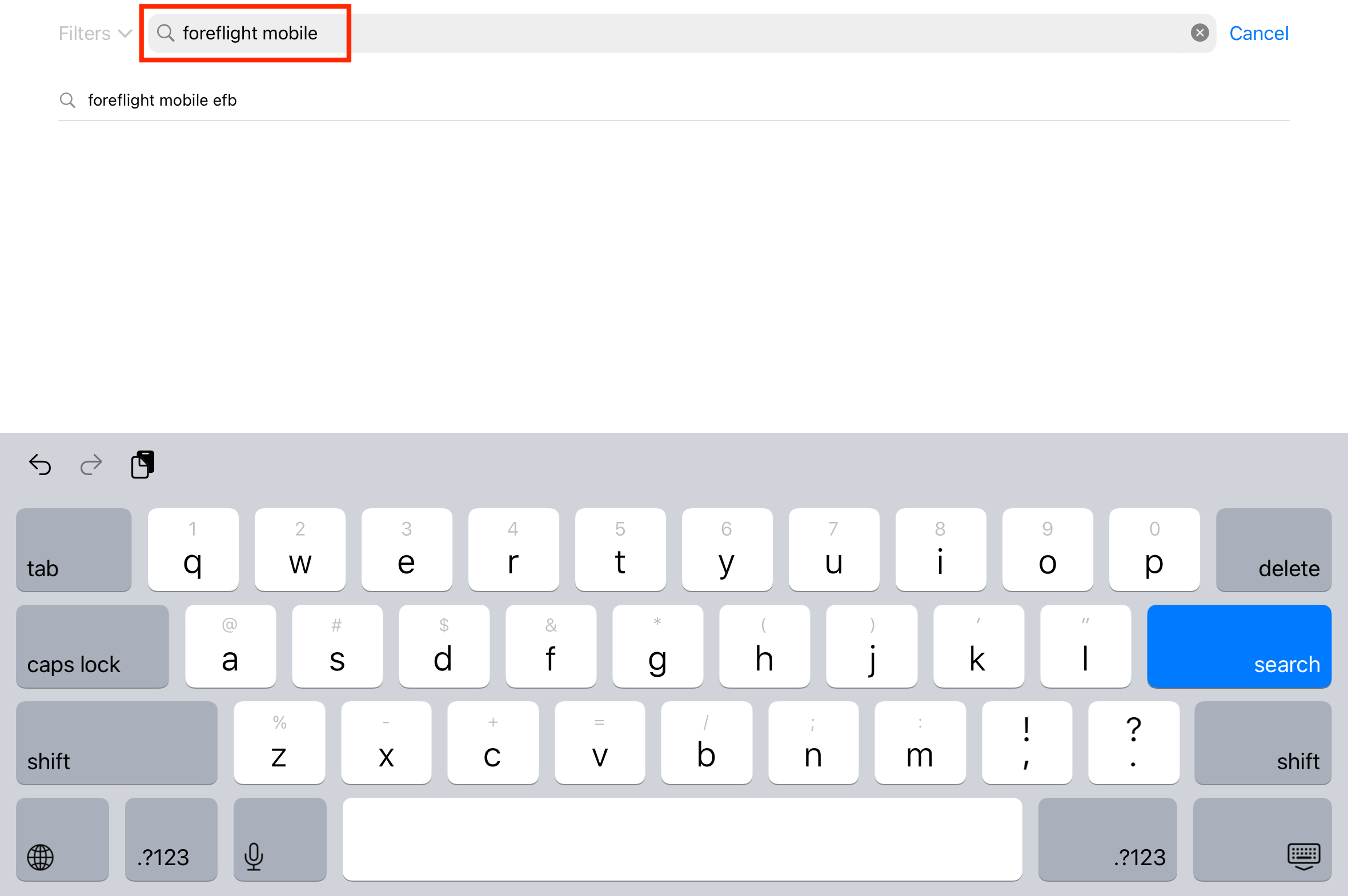Toggle the right shift key
Screen dimensions: 1348x896
pos(1263,743)
